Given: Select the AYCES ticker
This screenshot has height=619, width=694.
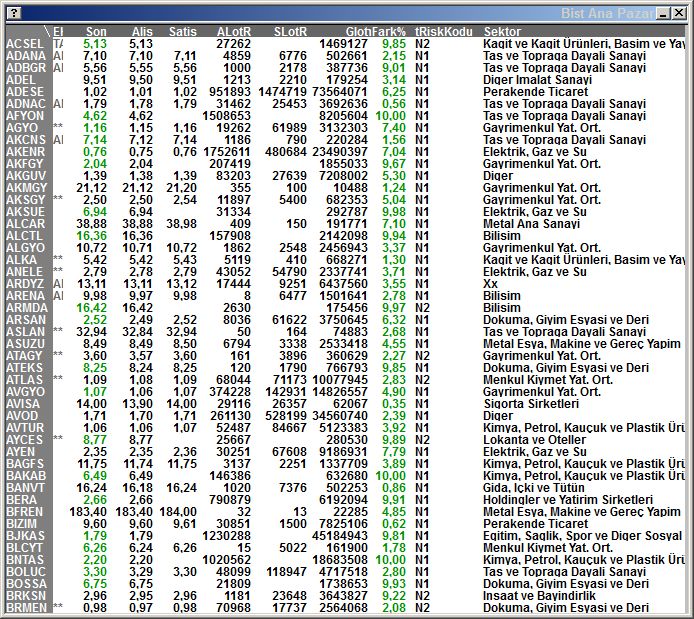Looking at the screenshot, I should pos(24,439).
